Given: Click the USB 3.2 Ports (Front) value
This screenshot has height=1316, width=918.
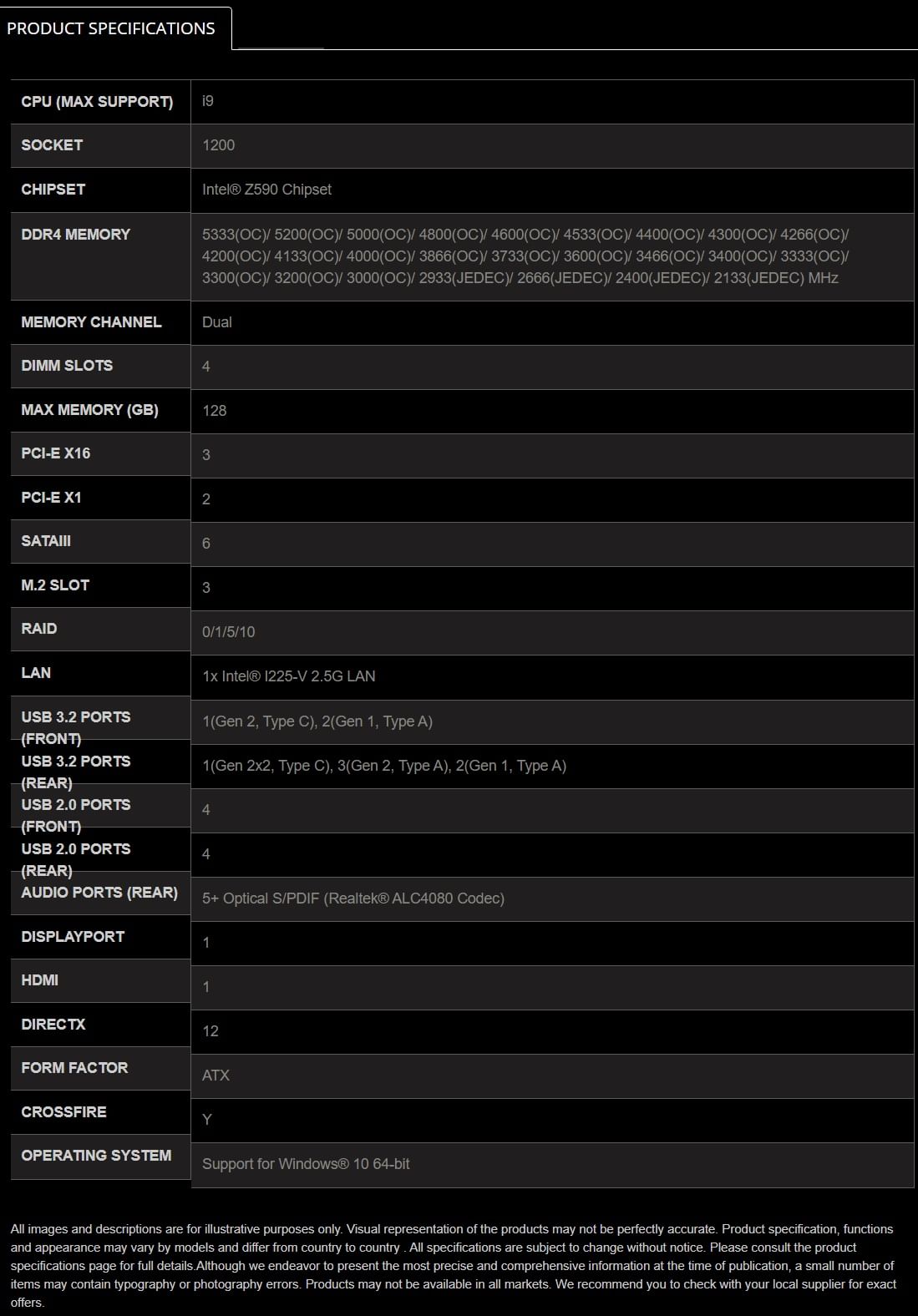Looking at the screenshot, I should [x=317, y=721].
